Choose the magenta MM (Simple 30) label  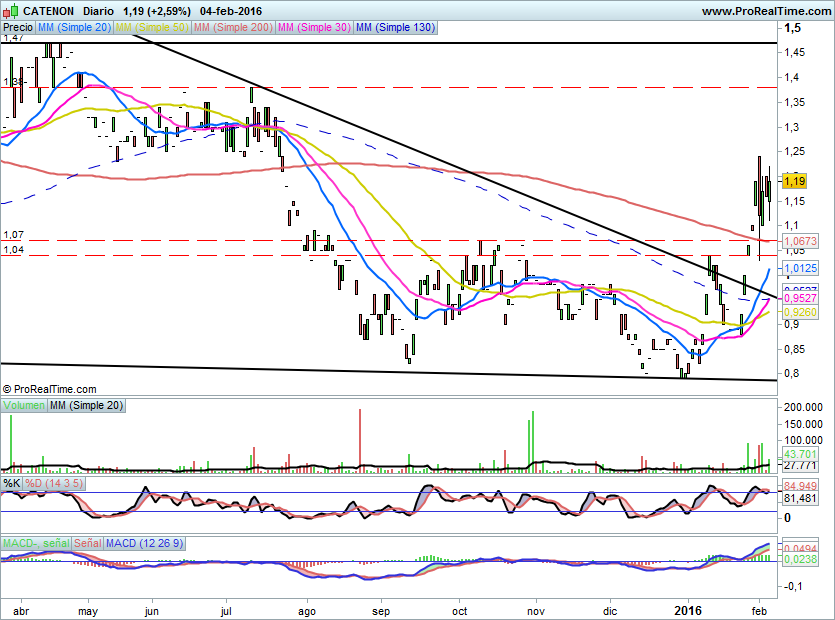coord(313,28)
